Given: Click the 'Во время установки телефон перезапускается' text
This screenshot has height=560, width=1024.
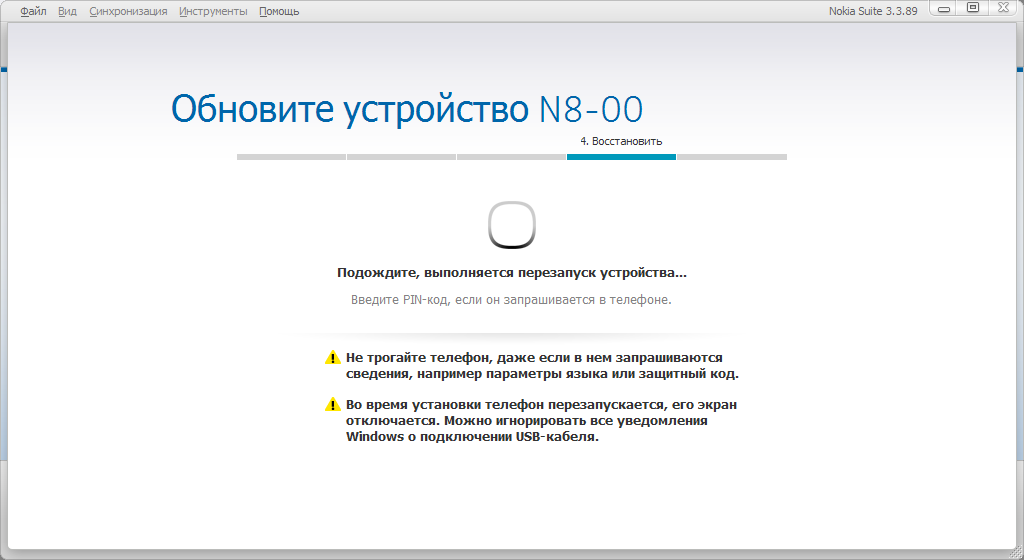Looking at the screenshot, I should 541,420.
